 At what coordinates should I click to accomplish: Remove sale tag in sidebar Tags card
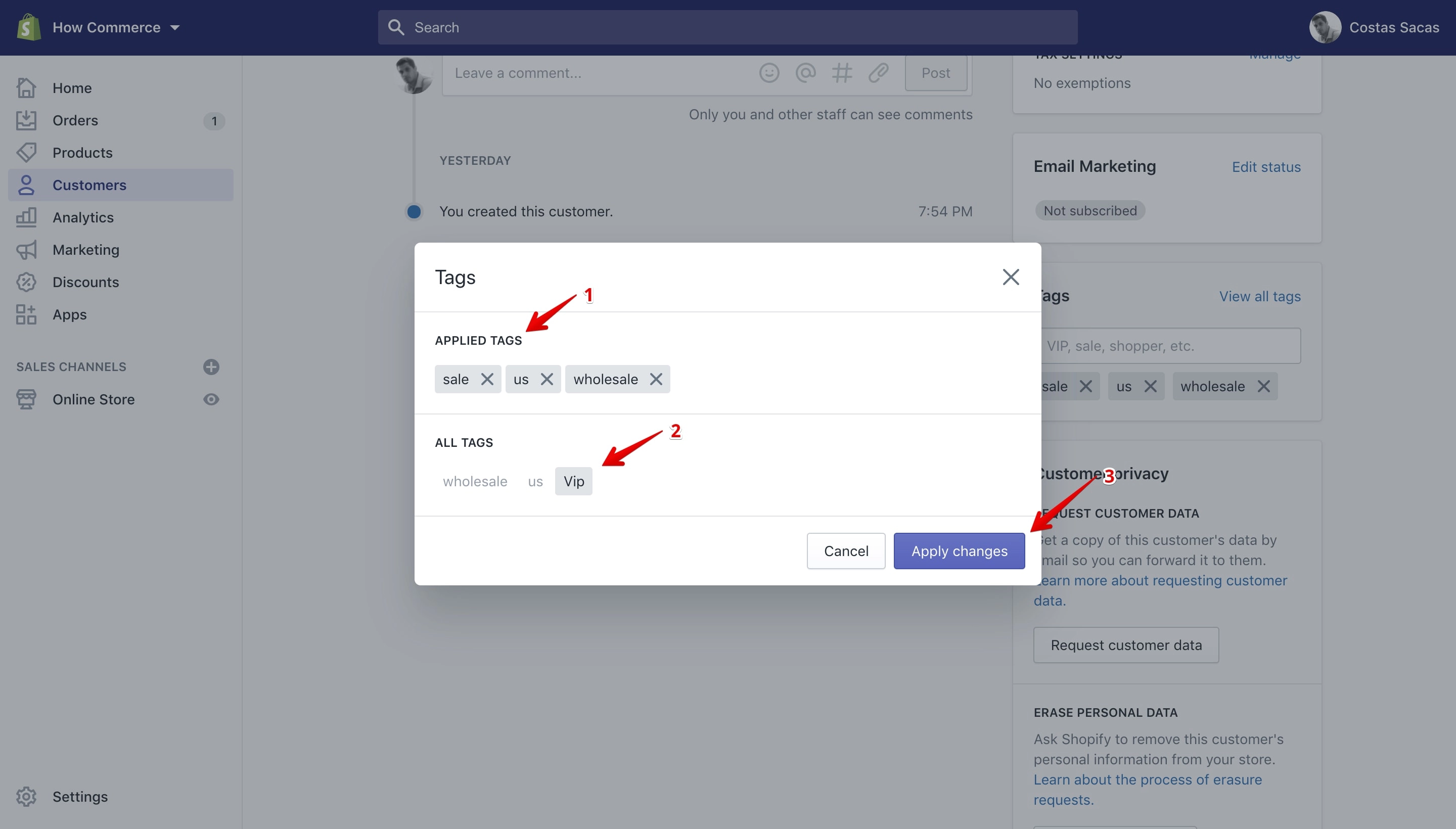pos(1085,387)
